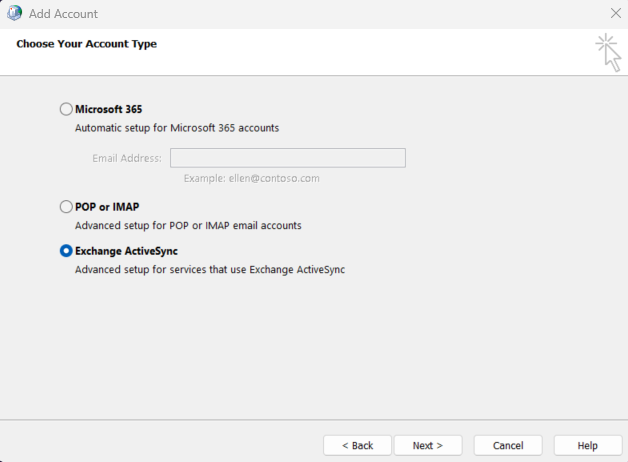Click the "Add Account" window title text
Screen dimensions: 628x462
64,14
